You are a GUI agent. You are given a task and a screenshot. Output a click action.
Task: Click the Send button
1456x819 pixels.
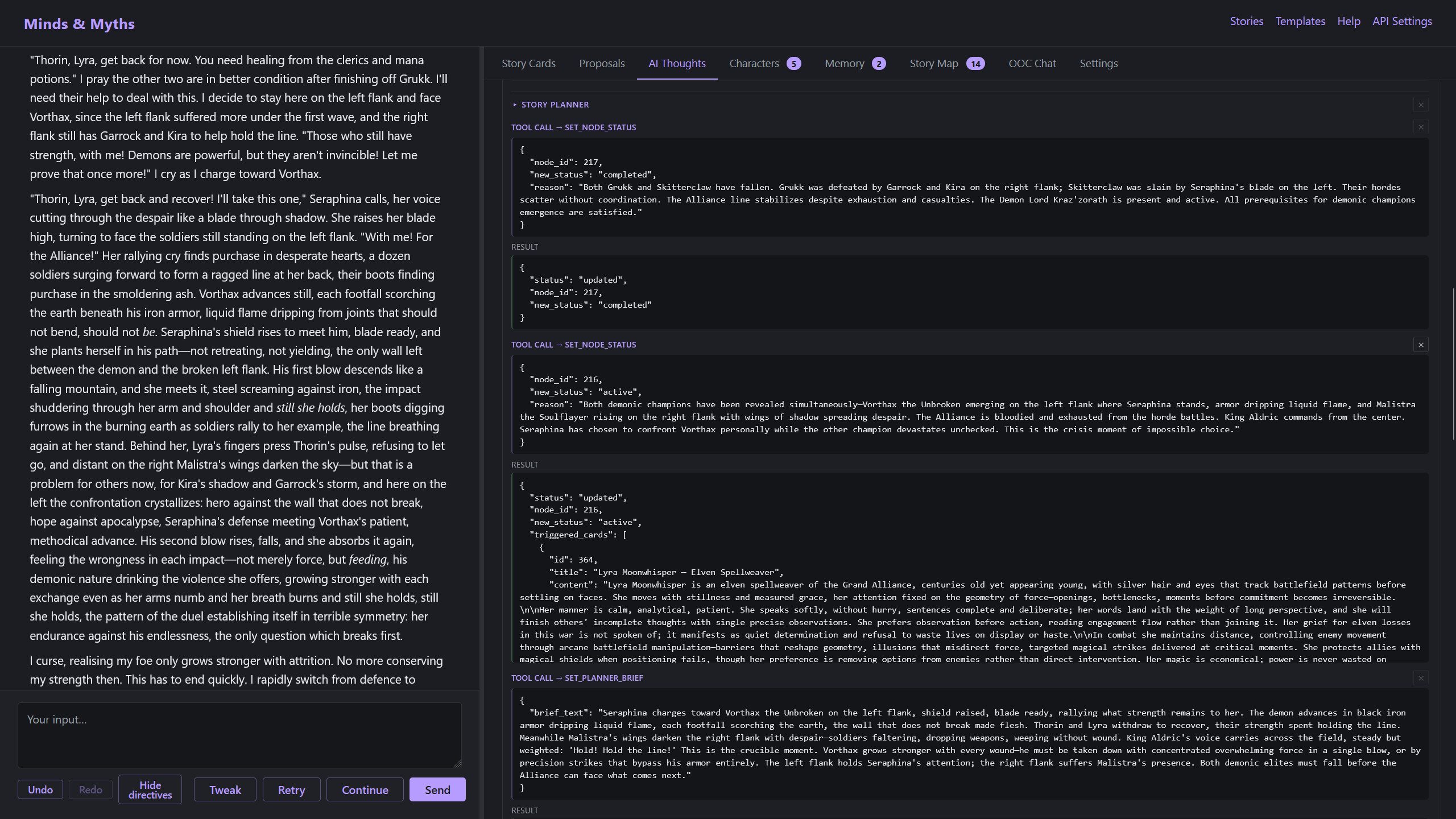(x=437, y=789)
